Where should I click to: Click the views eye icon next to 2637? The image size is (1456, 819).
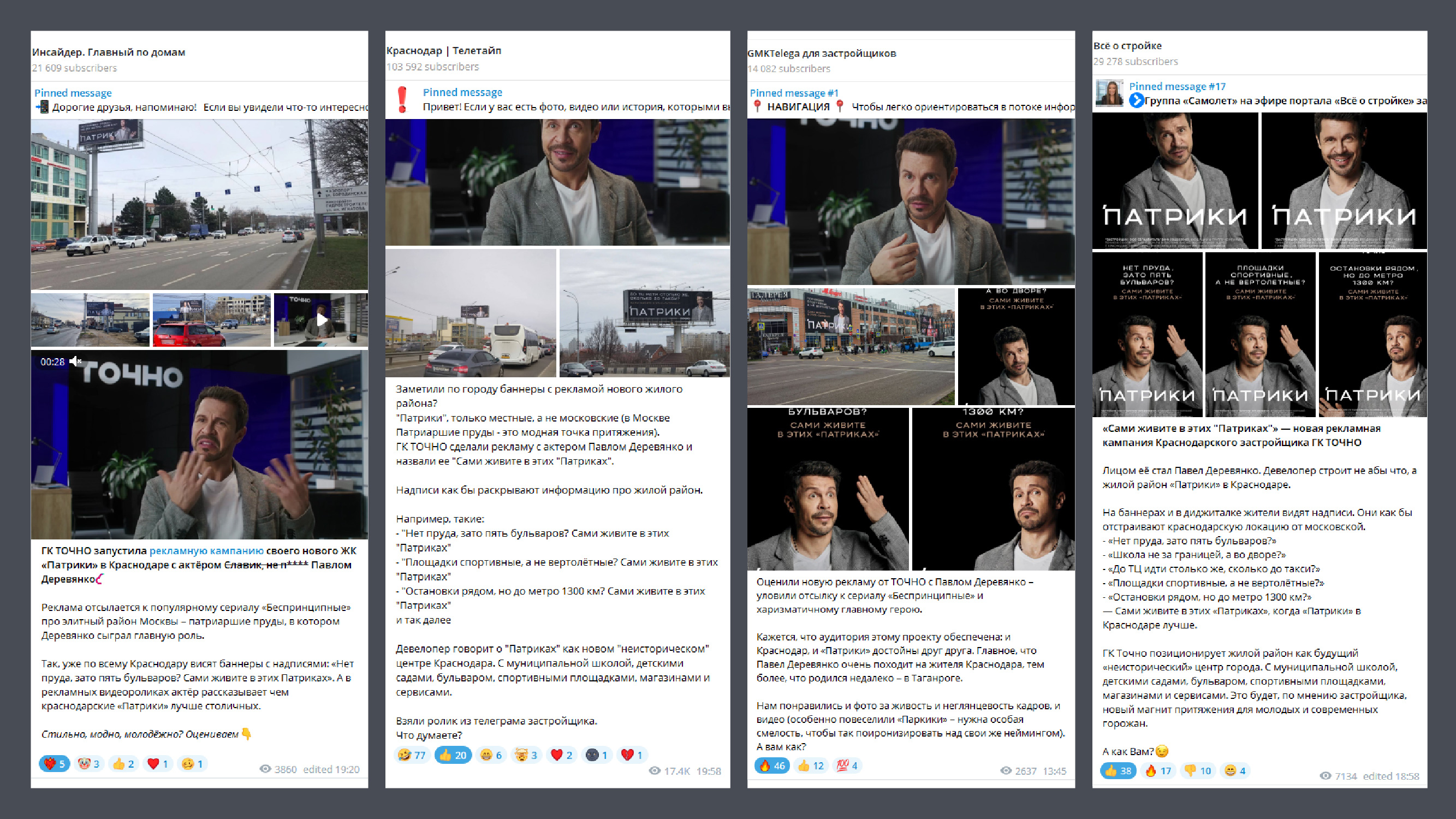(x=1006, y=770)
